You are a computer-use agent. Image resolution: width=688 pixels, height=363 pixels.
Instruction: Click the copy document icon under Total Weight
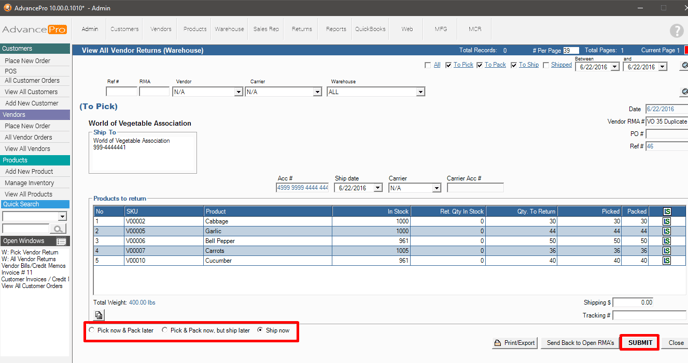(x=99, y=315)
